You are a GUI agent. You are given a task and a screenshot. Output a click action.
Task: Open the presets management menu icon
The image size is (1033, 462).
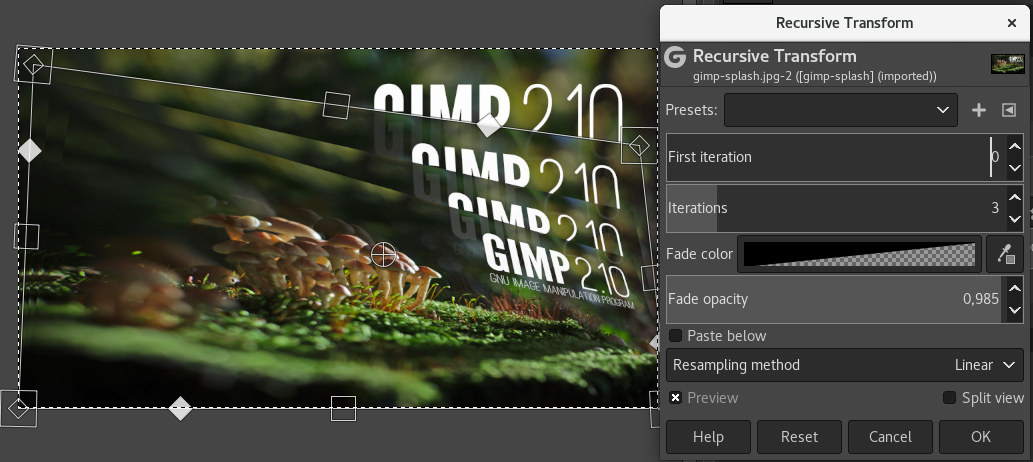[x=1009, y=110]
